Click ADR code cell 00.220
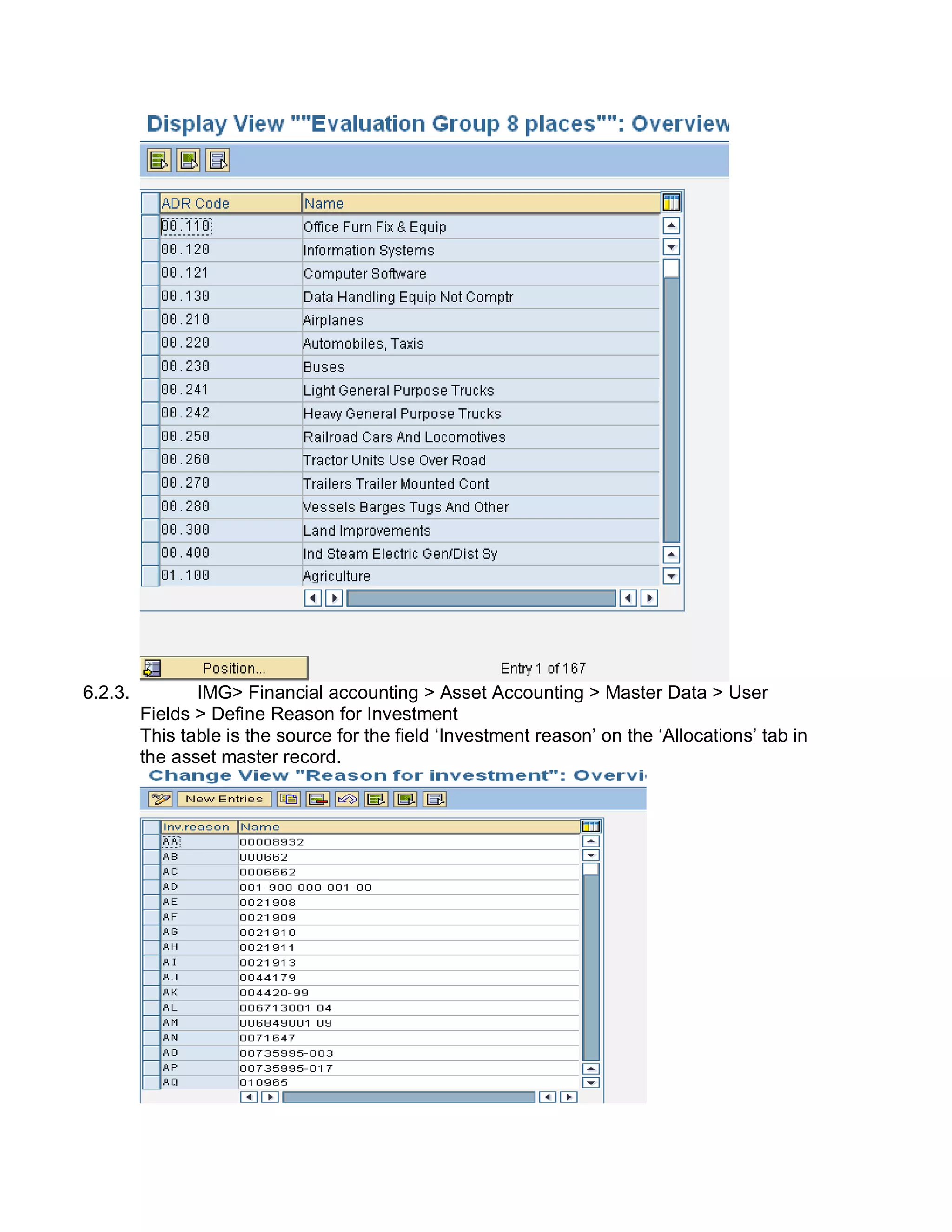This screenshot has width=952, height=1232. pyautogui.click(x=231, y=343)
